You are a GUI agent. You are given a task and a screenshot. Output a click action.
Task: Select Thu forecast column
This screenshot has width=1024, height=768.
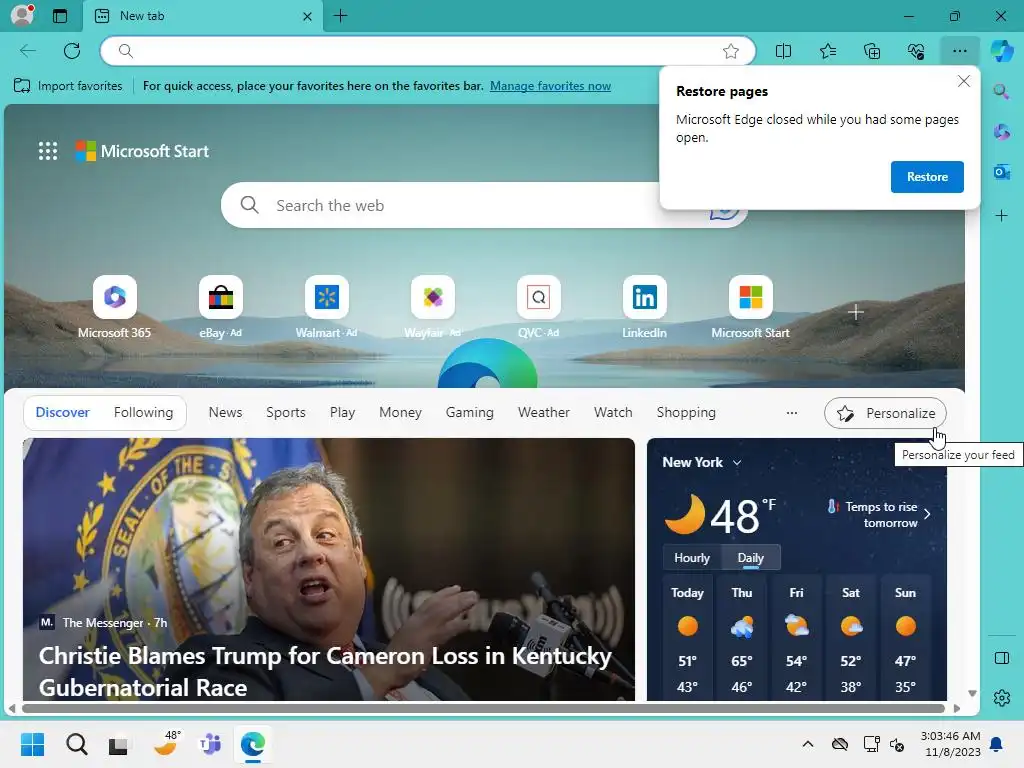(x=742, y=639)
